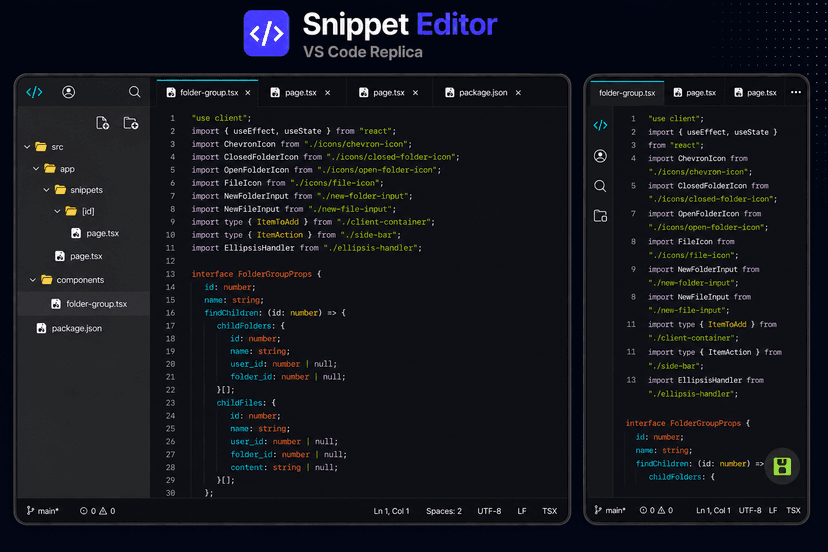Open folder explorer icon in right window rail
Screen dimensions: 828x552
click(x=600, y=216)
